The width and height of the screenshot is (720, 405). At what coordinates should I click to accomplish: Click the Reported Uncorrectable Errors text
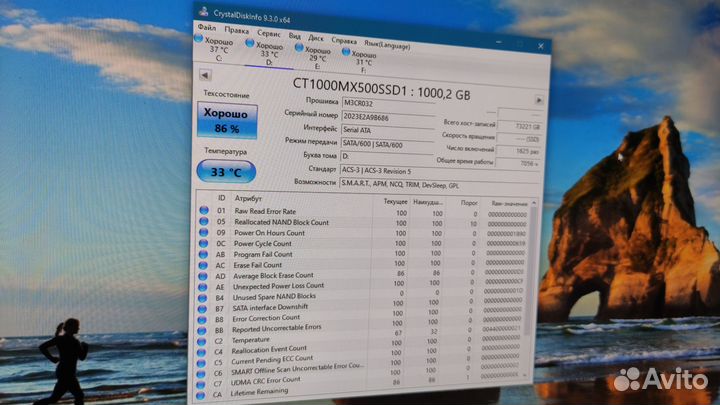coord(276,328)
